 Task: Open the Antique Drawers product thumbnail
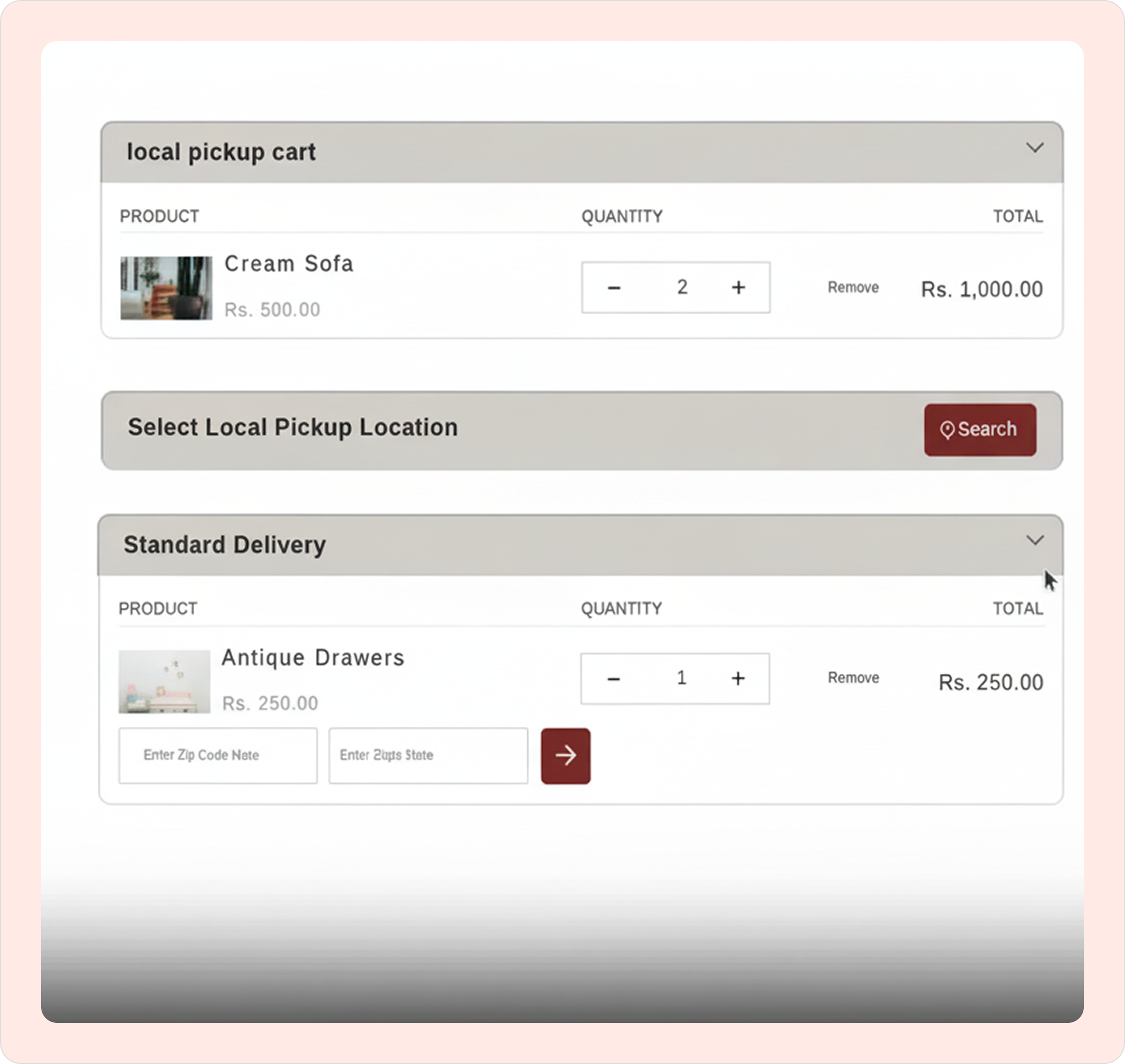tap(165, 681)
